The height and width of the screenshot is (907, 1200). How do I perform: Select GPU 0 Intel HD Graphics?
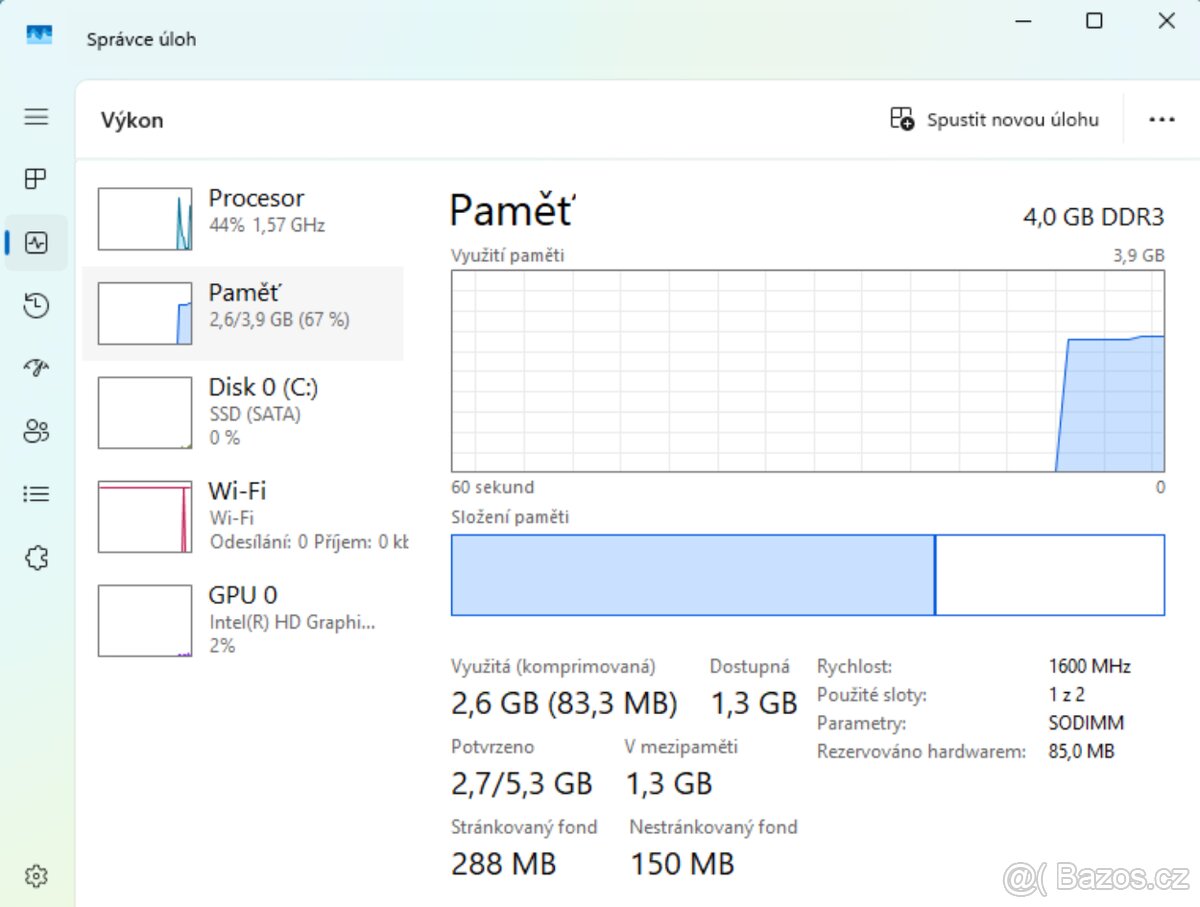(243, 620)
